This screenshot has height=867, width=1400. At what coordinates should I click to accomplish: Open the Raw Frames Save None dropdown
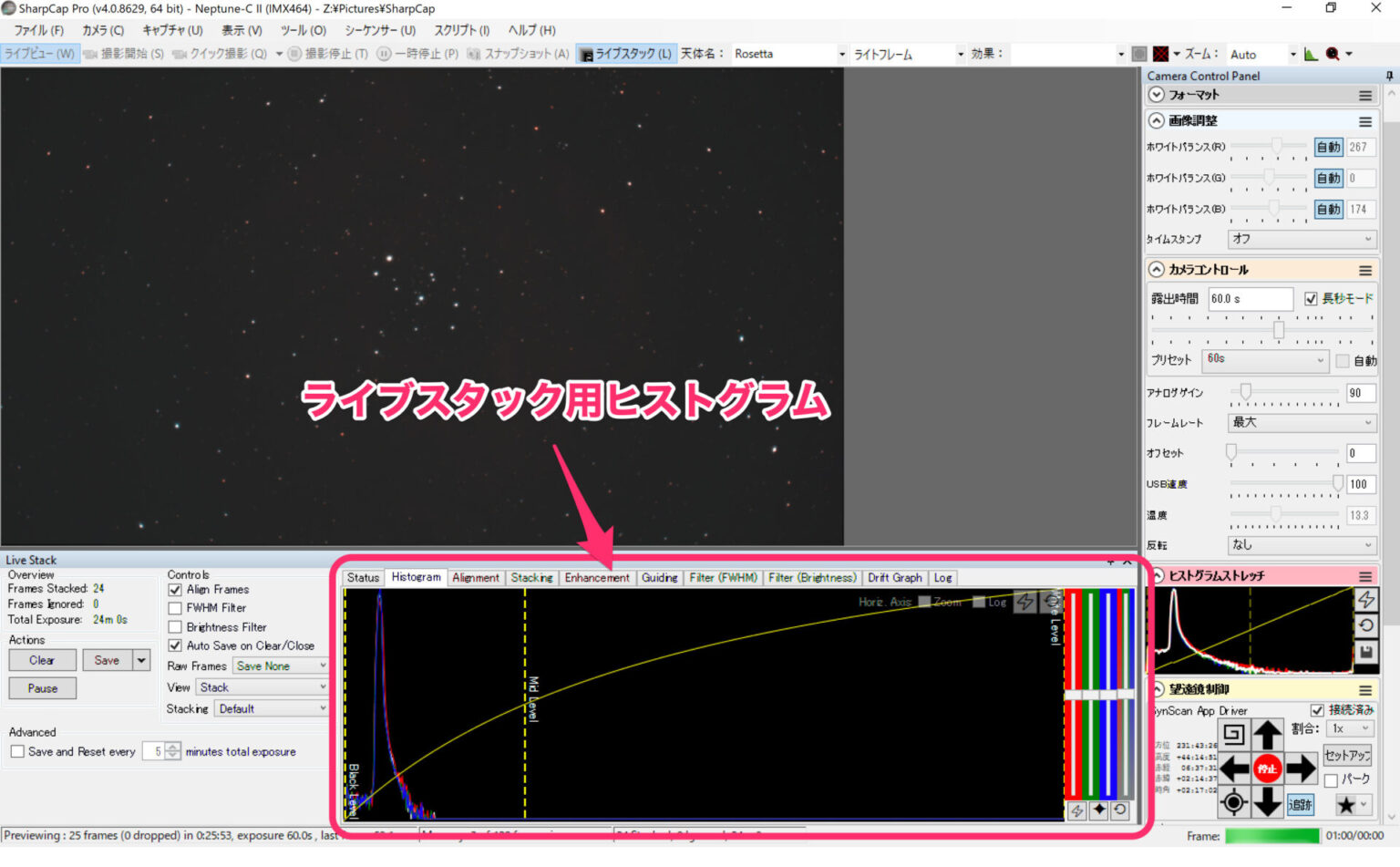pyautogui.click(x=280, y=666)
